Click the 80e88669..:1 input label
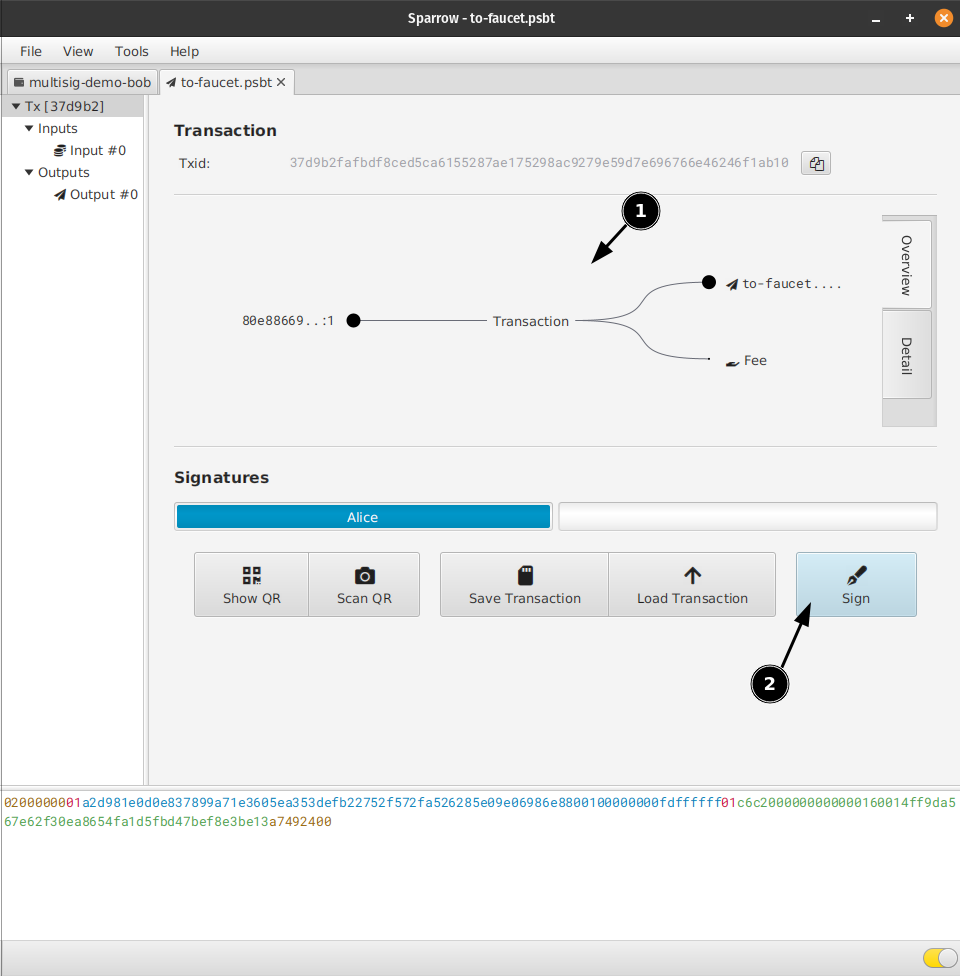960x976 pixels. [288, 321]
